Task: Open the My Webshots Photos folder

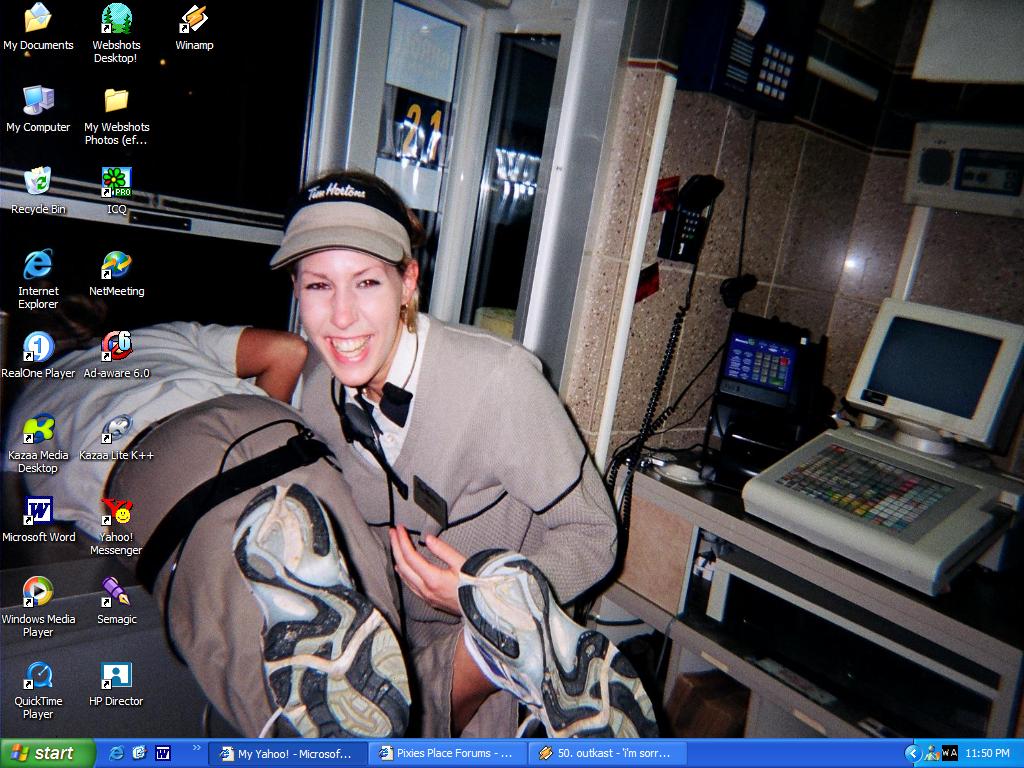Action: 116,101
